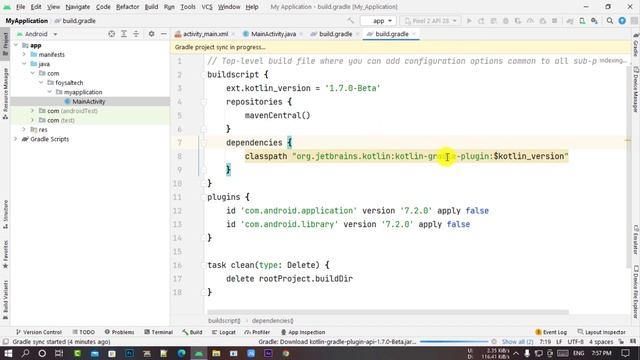Viewport: 640px width, 360px height.
Task: Open the Navigate menu
Action: [78, 7]
